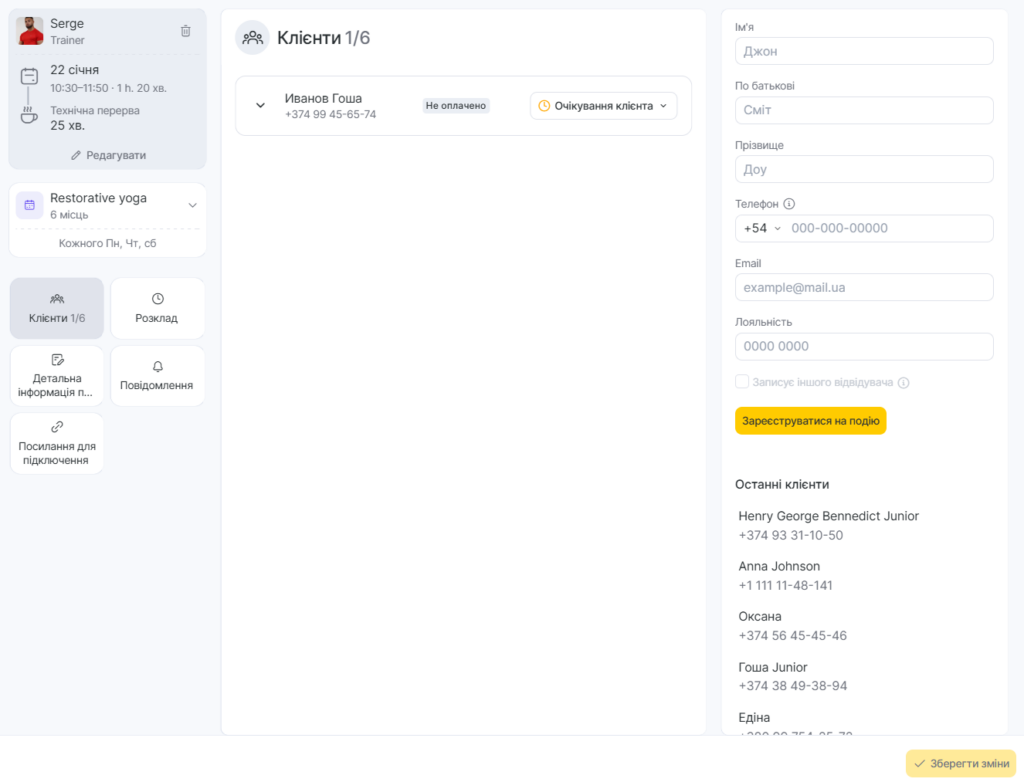
Task: Open the Очікування клієнта status dropdown
Action: coord(603,106)
